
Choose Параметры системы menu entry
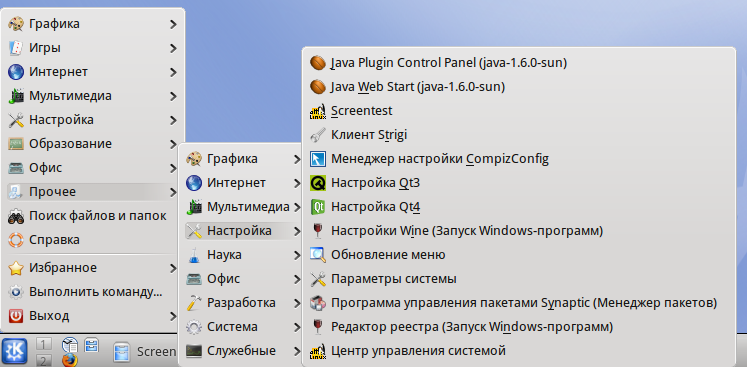click(x=518, y=279)
